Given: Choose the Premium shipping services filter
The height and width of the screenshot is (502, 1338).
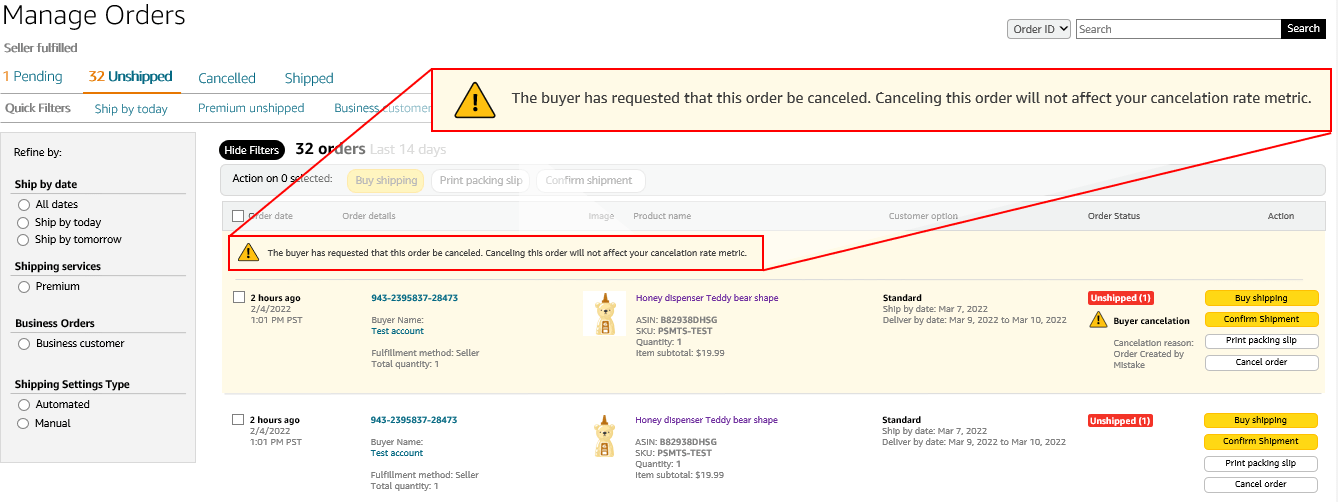Looking at the screenshot, I should [24, 287].
